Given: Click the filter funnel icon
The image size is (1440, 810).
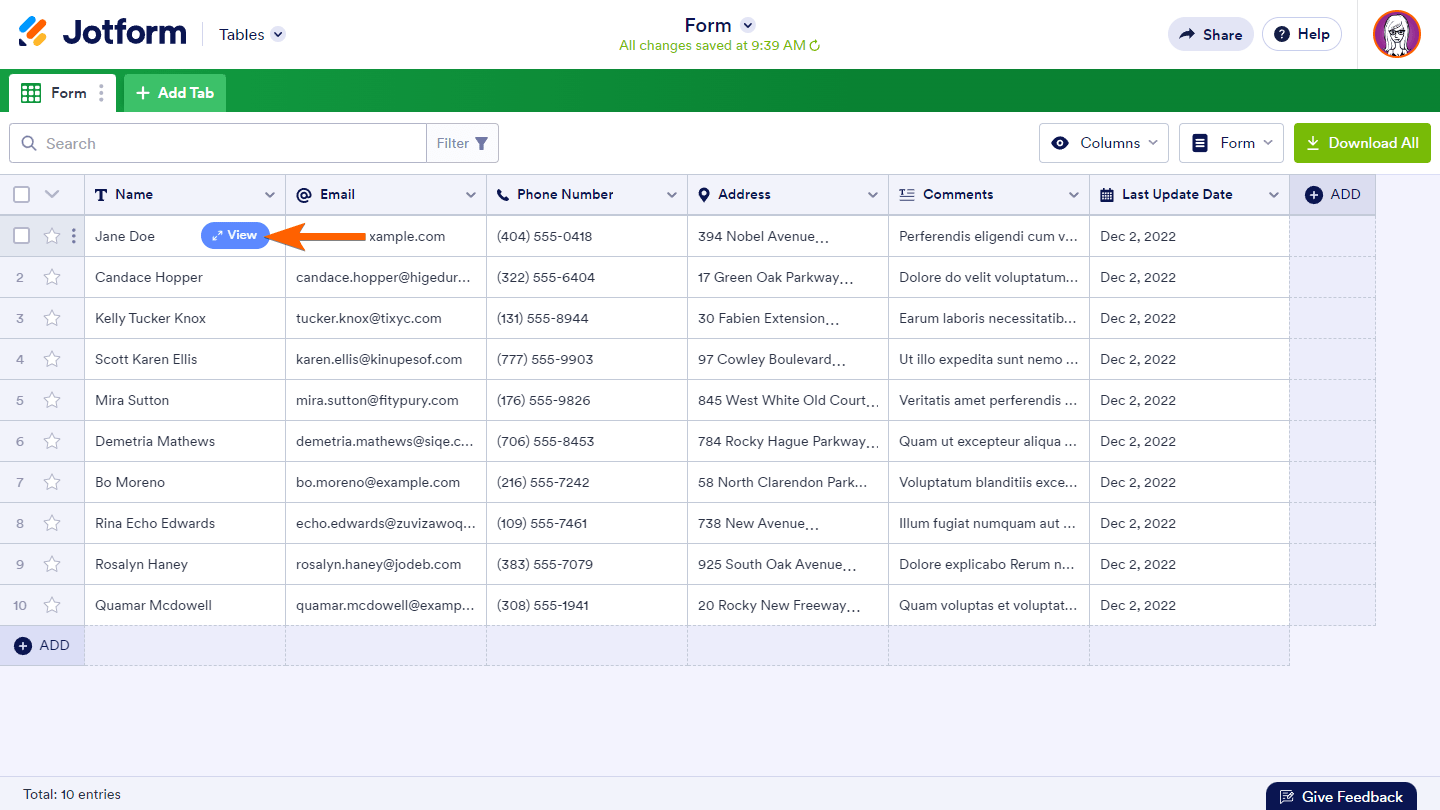Looking at the screenshot, I should pos(481,143).
